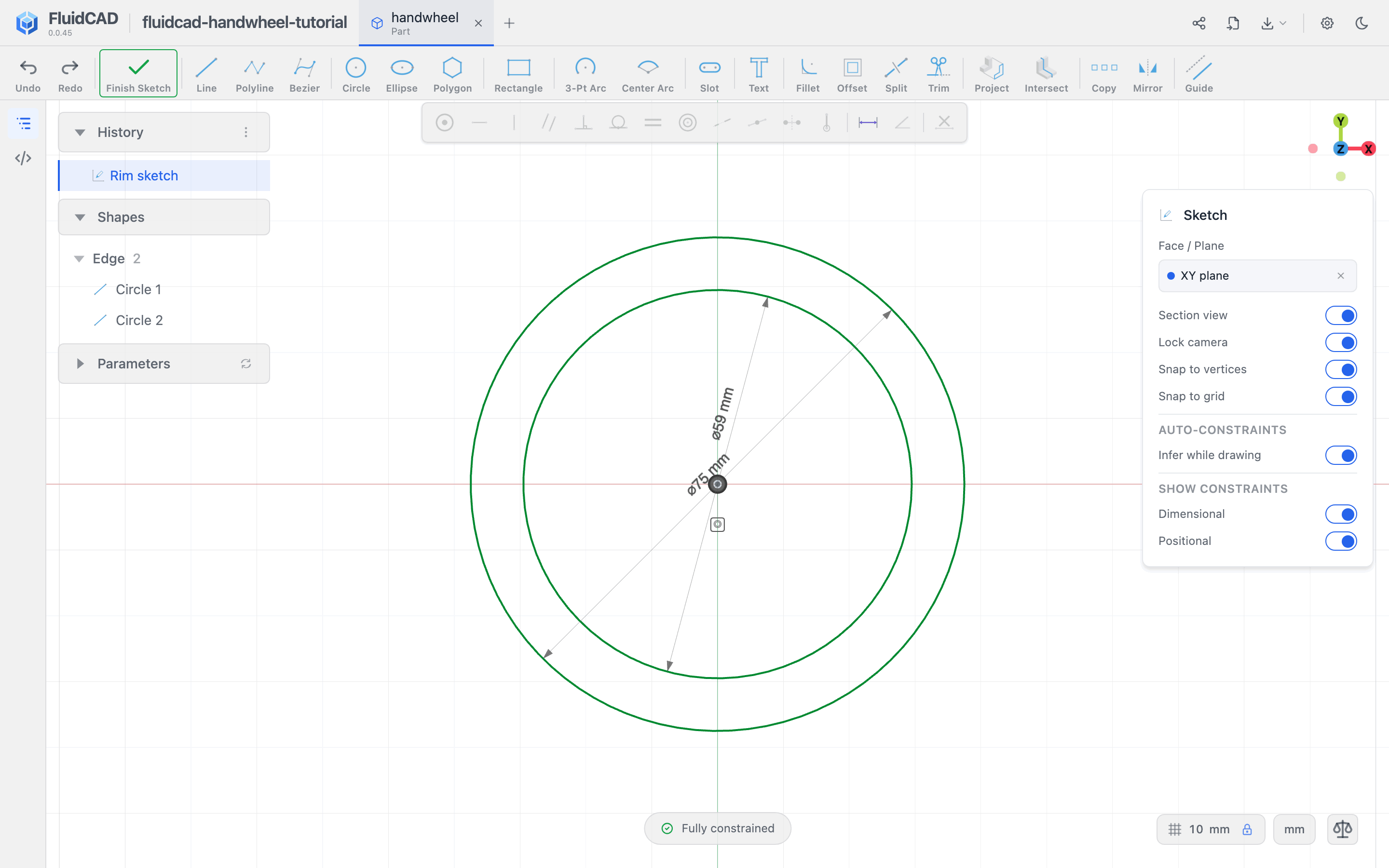Activate the Circle tool
The height and width of the screenshot is (868, 1389).
356,74
